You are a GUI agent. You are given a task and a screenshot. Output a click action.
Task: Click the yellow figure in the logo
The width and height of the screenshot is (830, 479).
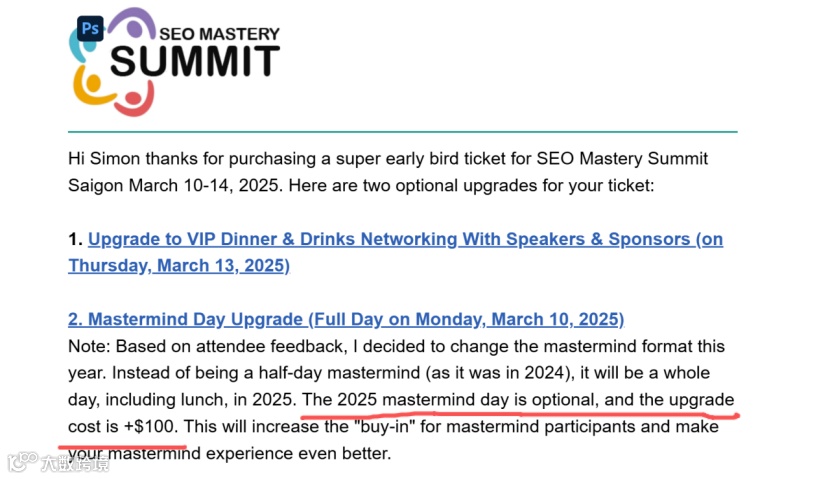(92, 85)
